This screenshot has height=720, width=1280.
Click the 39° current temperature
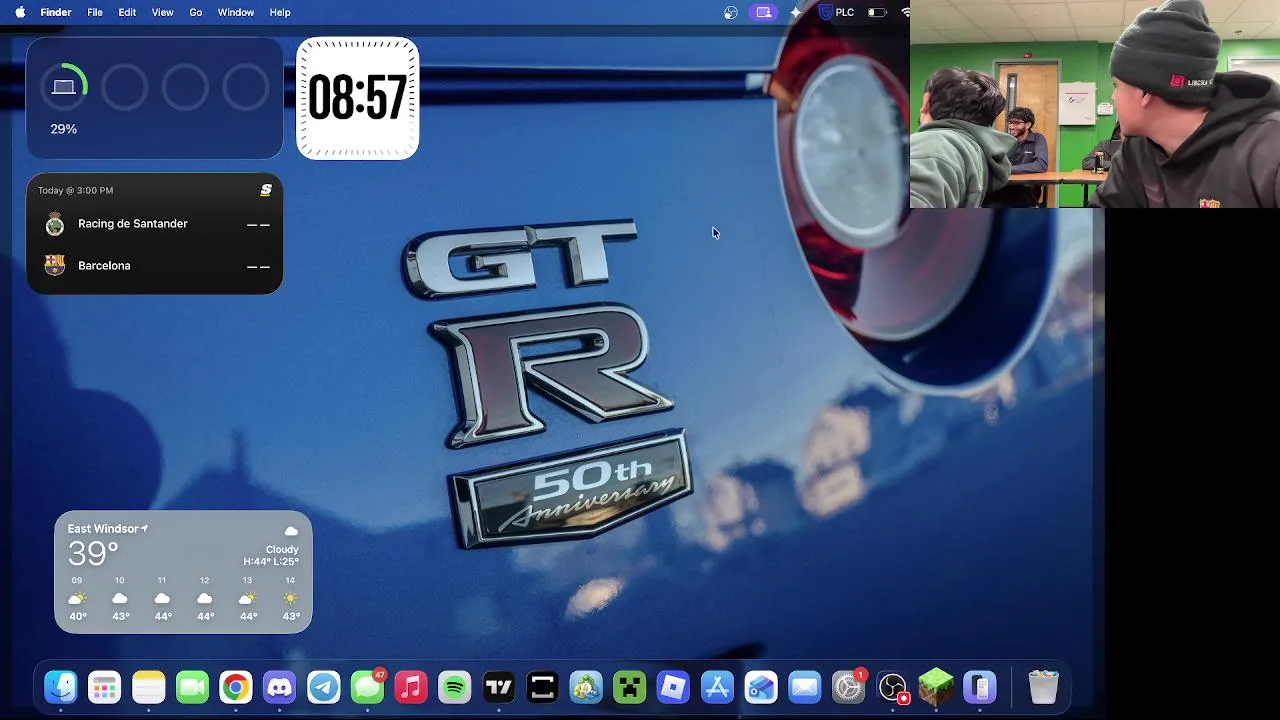click(93, 554)
